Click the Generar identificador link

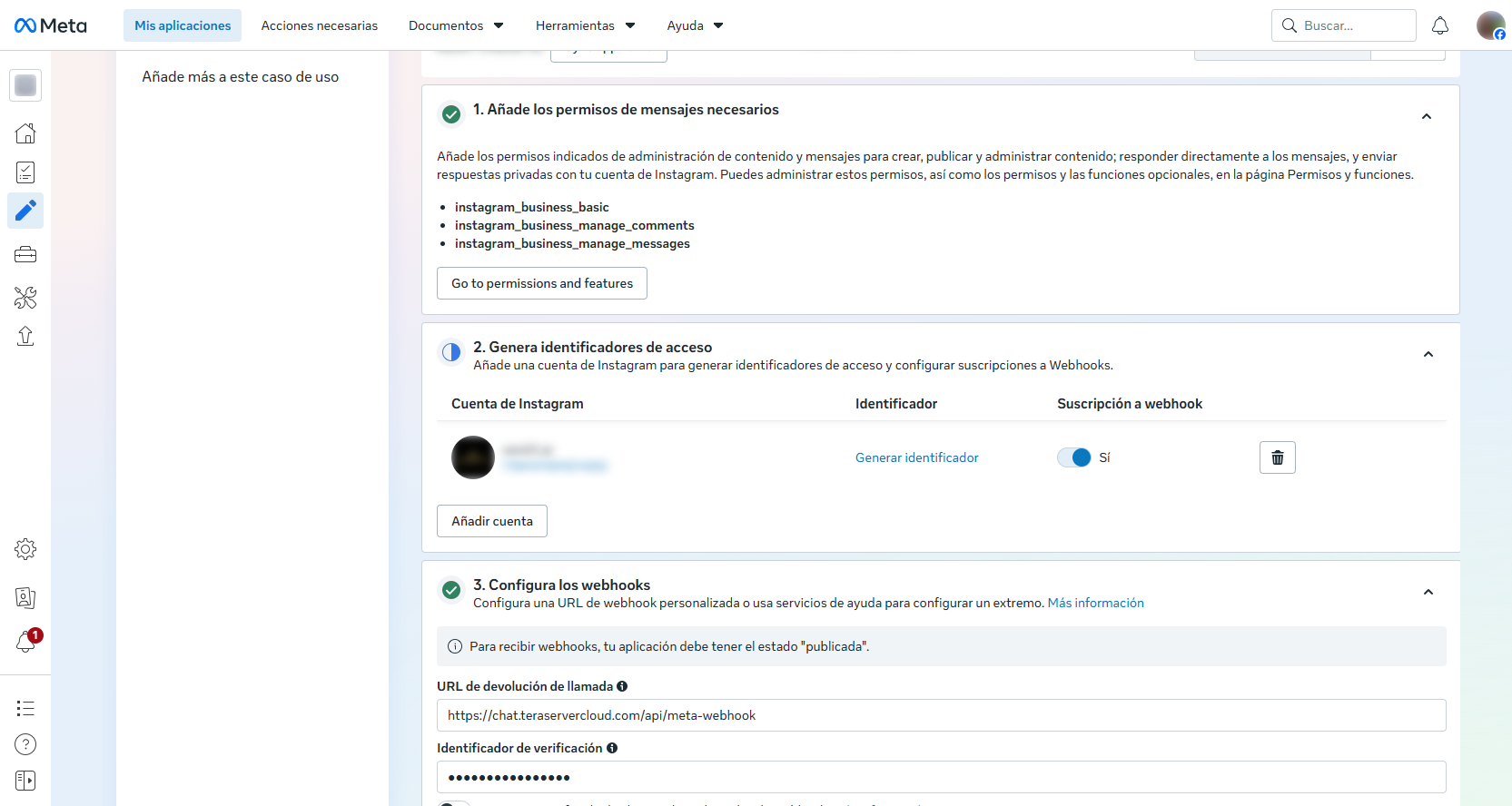pos(917,457)
